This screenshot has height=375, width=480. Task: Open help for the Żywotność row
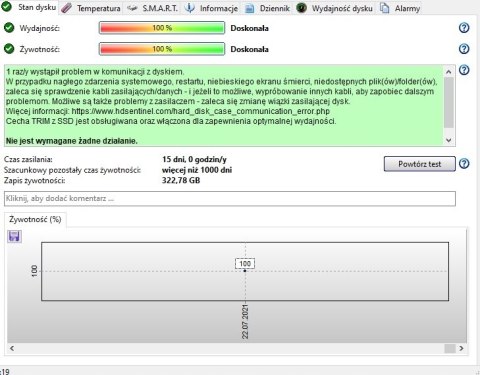(x=464, y=49)
